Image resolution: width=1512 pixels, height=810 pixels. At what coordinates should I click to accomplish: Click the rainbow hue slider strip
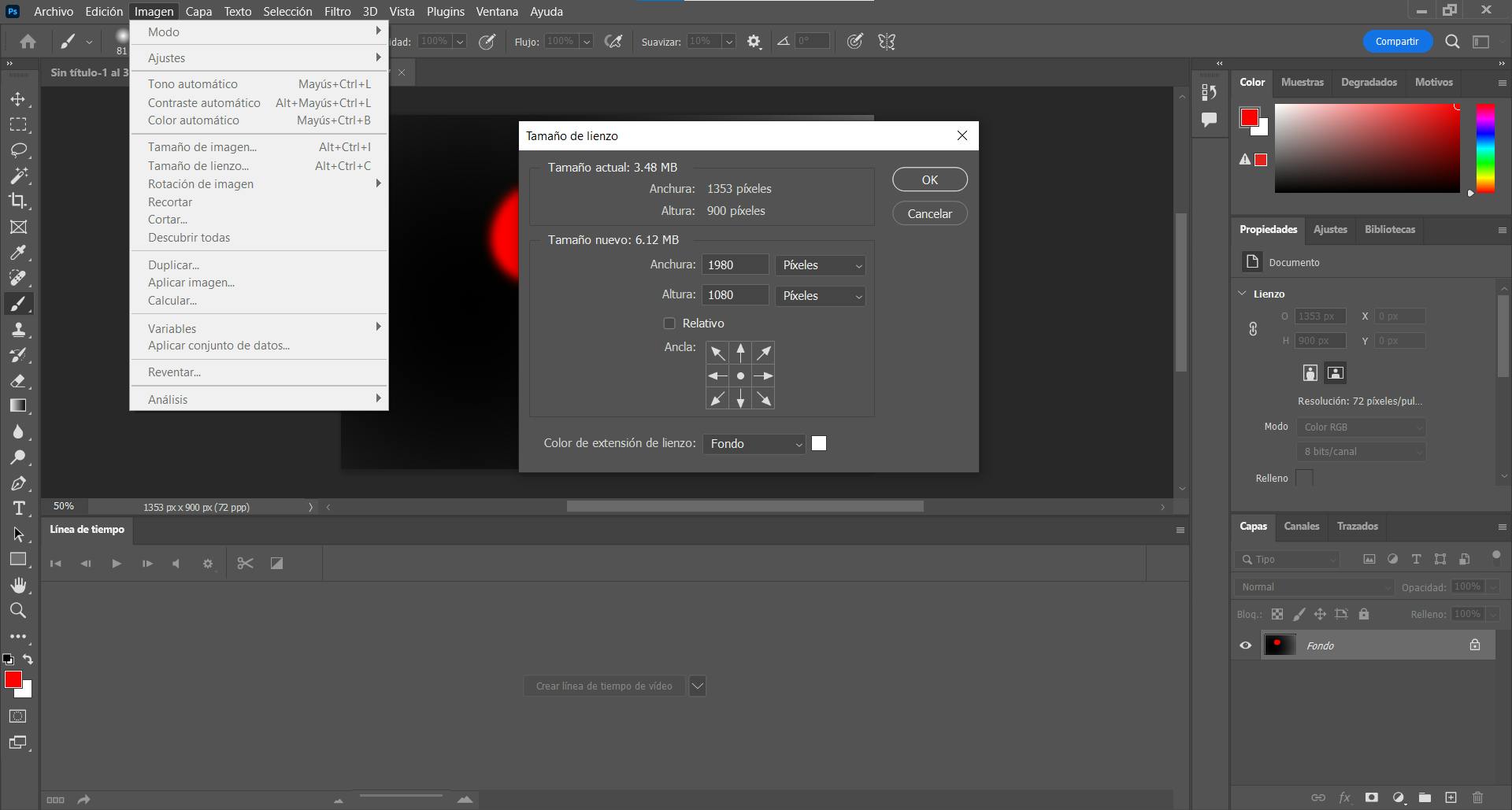[1485, 148]
